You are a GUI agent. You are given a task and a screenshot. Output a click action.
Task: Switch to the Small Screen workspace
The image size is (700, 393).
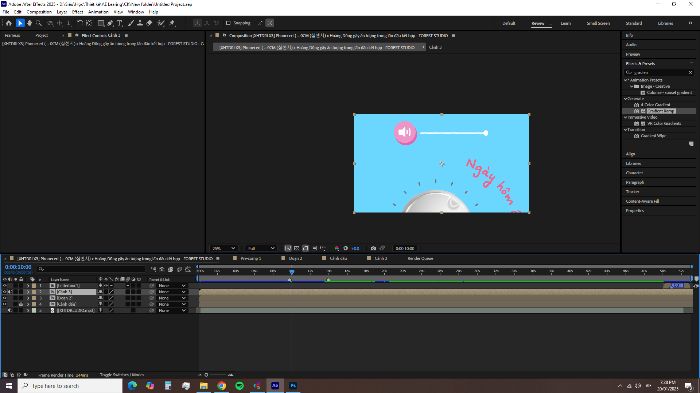pyautogui.click(x=598, y=23)
